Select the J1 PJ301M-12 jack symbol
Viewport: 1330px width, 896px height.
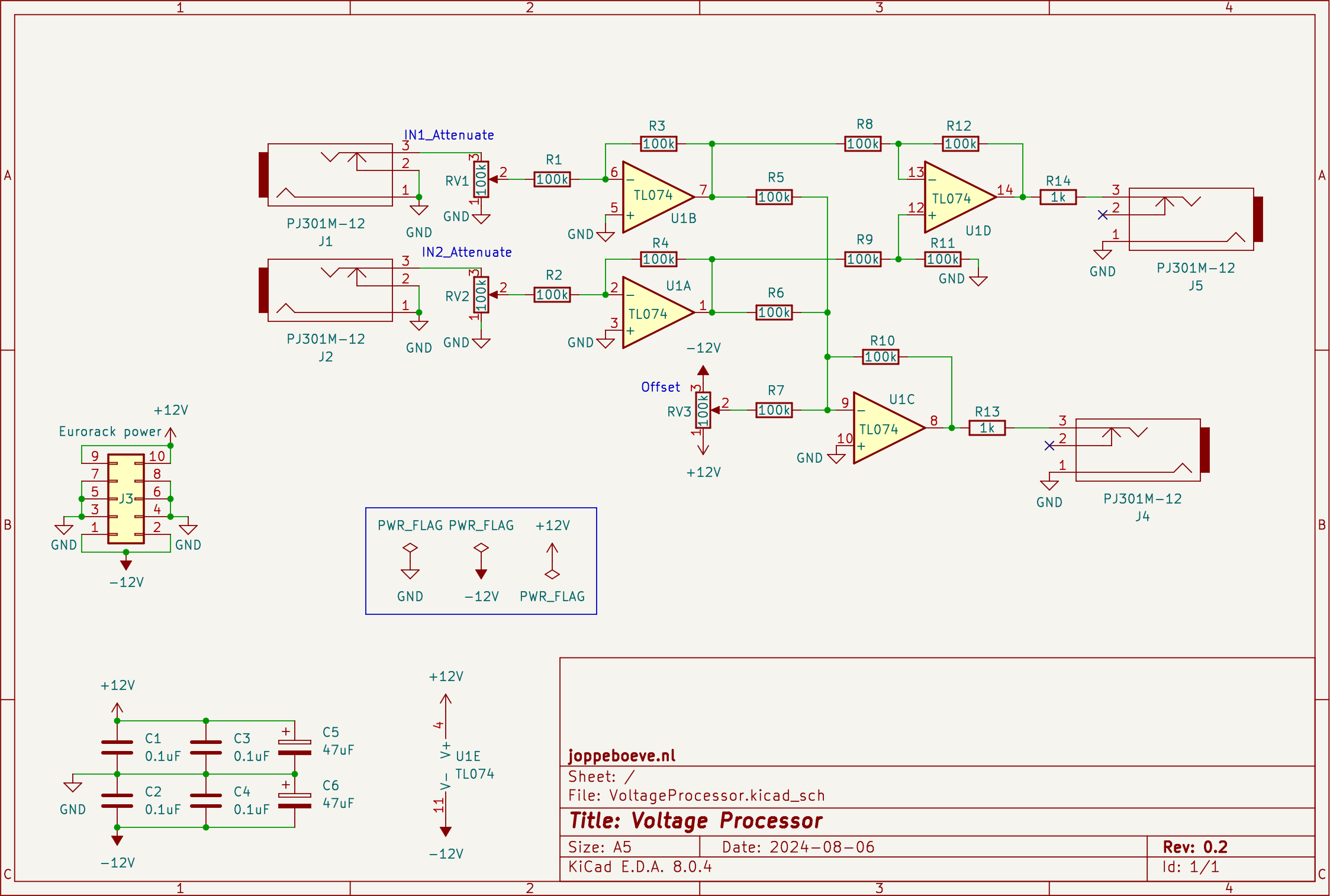330,175
